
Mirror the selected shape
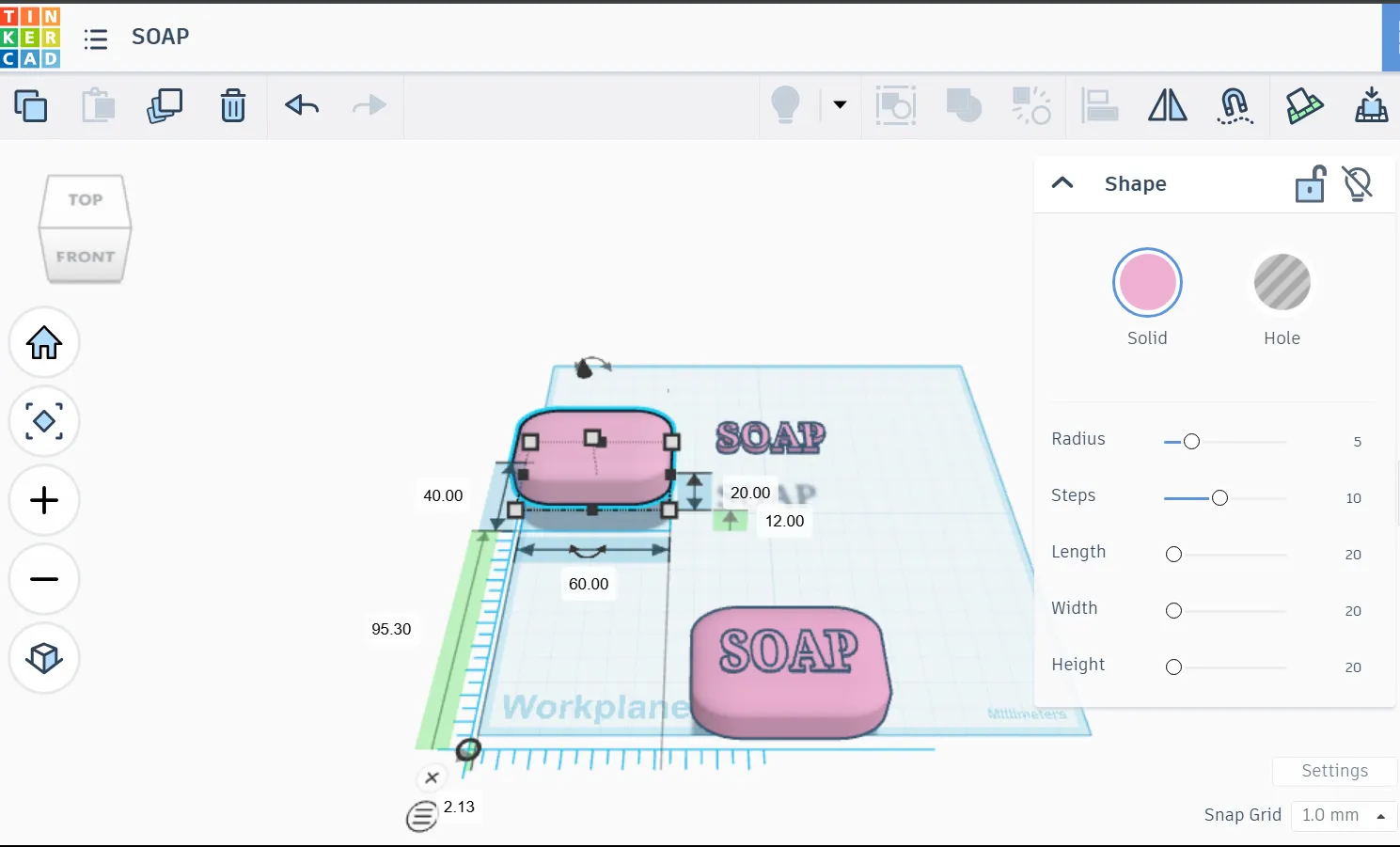coord(1167,105)
